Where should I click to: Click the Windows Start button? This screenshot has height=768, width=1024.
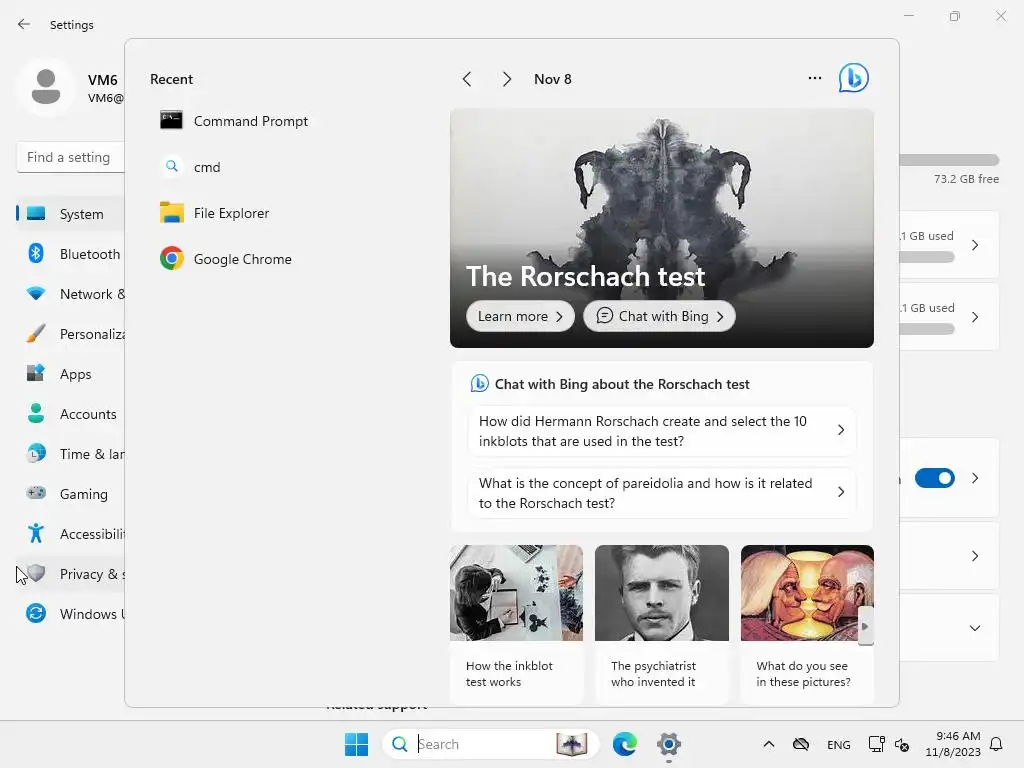pos(357,744)
